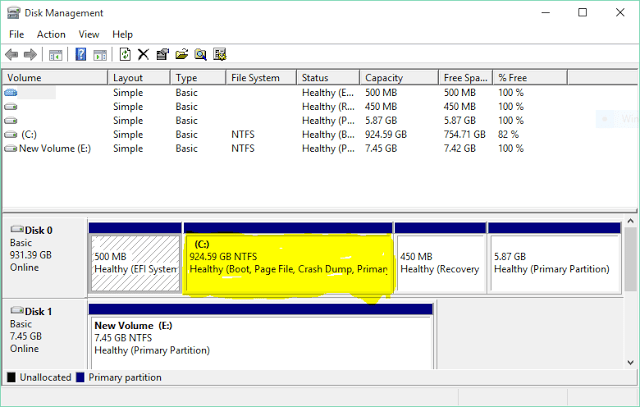
Task: Select the New Volume (E:) drive icon
Action: click(x=11, y=149)
